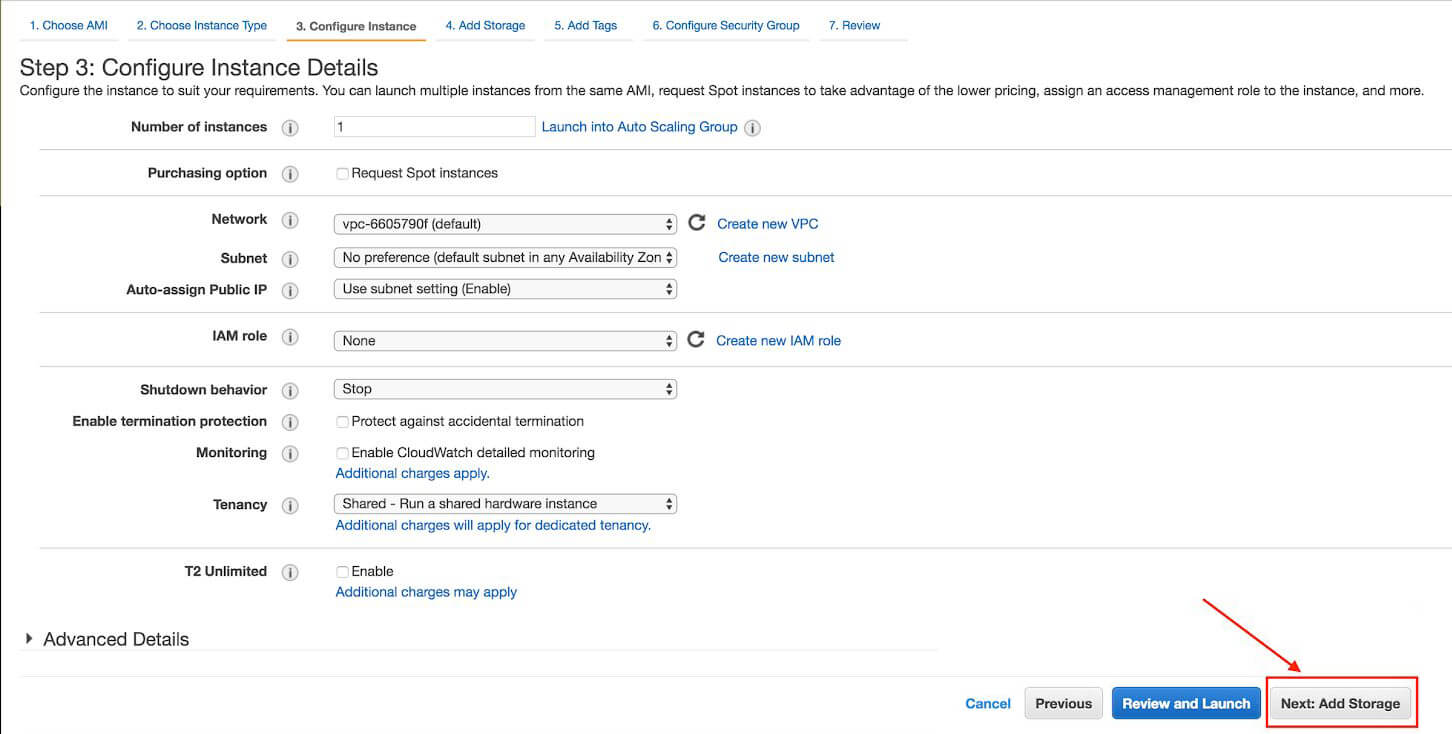Image resolution: width=1452 pixels, height=734 pixels.
Task: Open the IAM role dropdown
Action: [x=505, y=341]
